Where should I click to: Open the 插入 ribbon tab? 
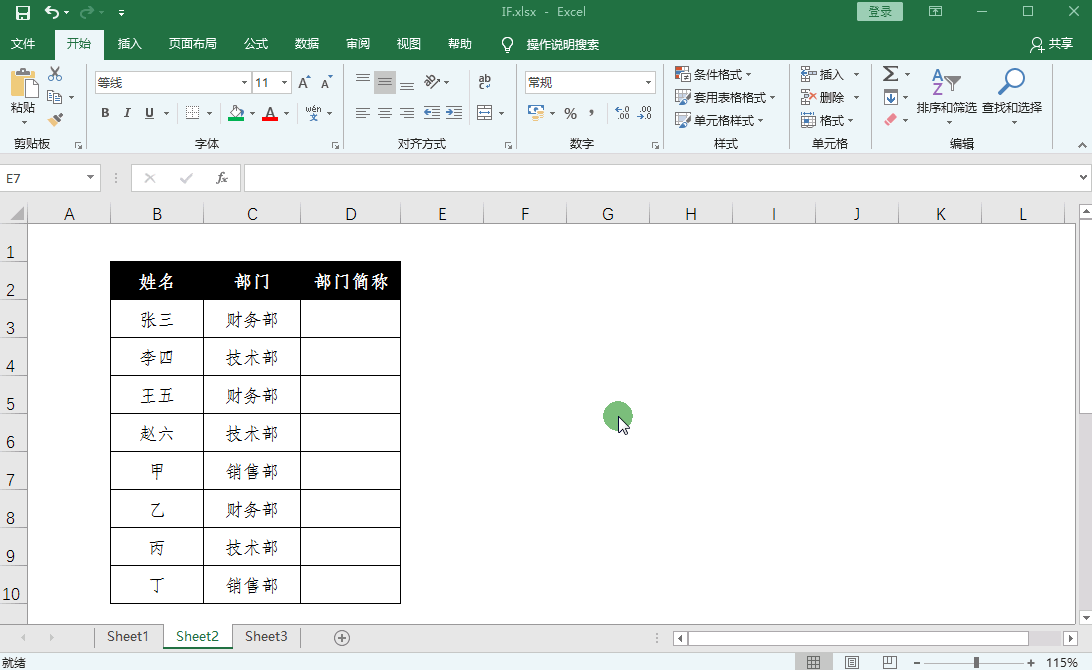point(130,44)
